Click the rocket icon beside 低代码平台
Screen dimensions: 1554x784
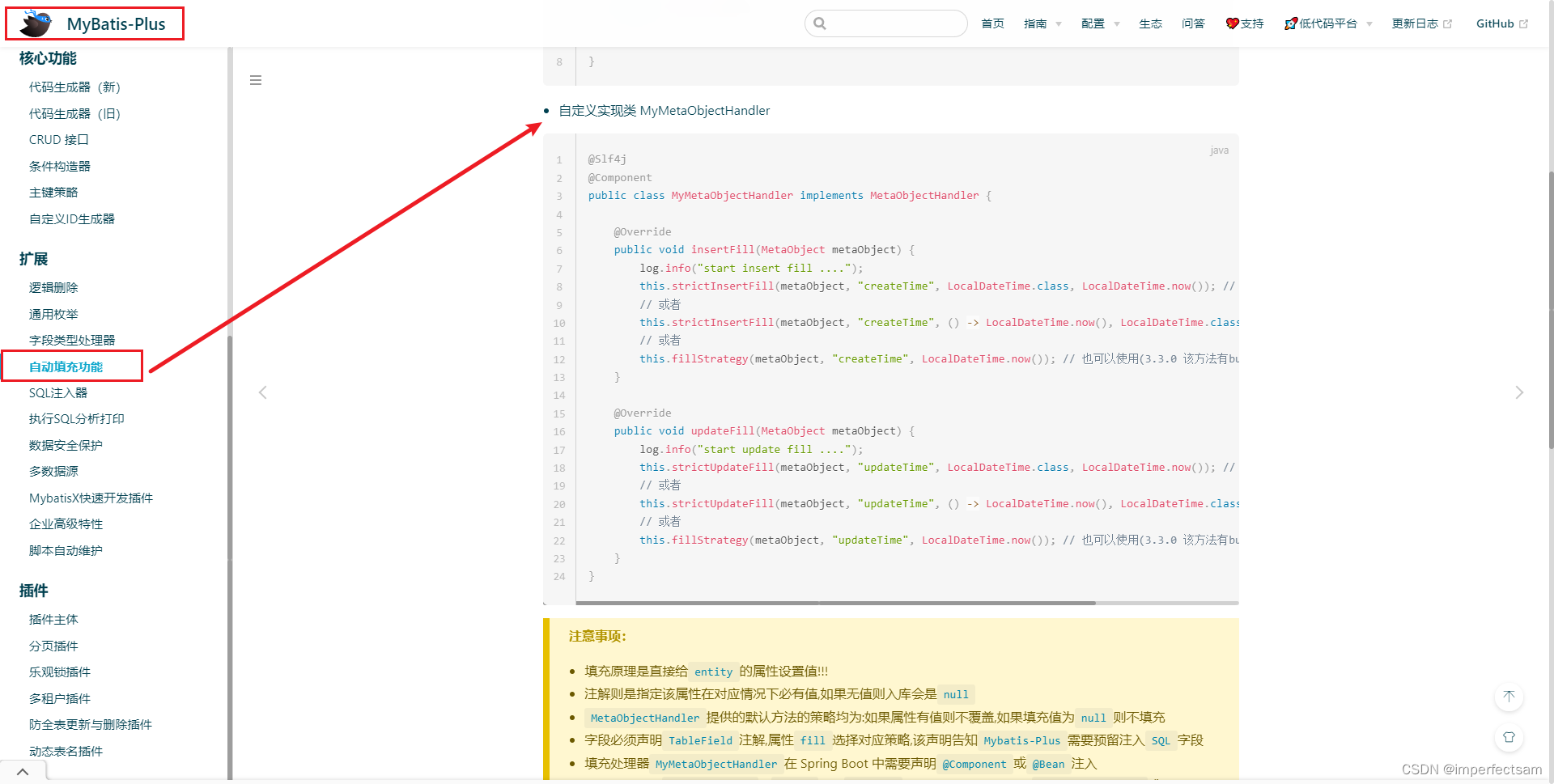coord(1291,23)
